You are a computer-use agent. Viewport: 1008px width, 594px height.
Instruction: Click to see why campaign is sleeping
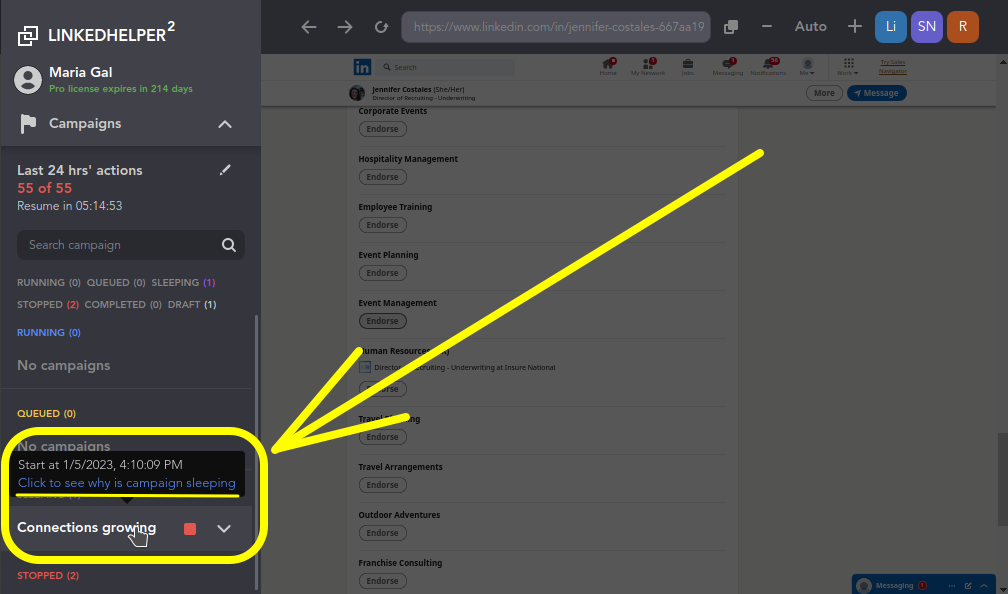click(126, 483)
